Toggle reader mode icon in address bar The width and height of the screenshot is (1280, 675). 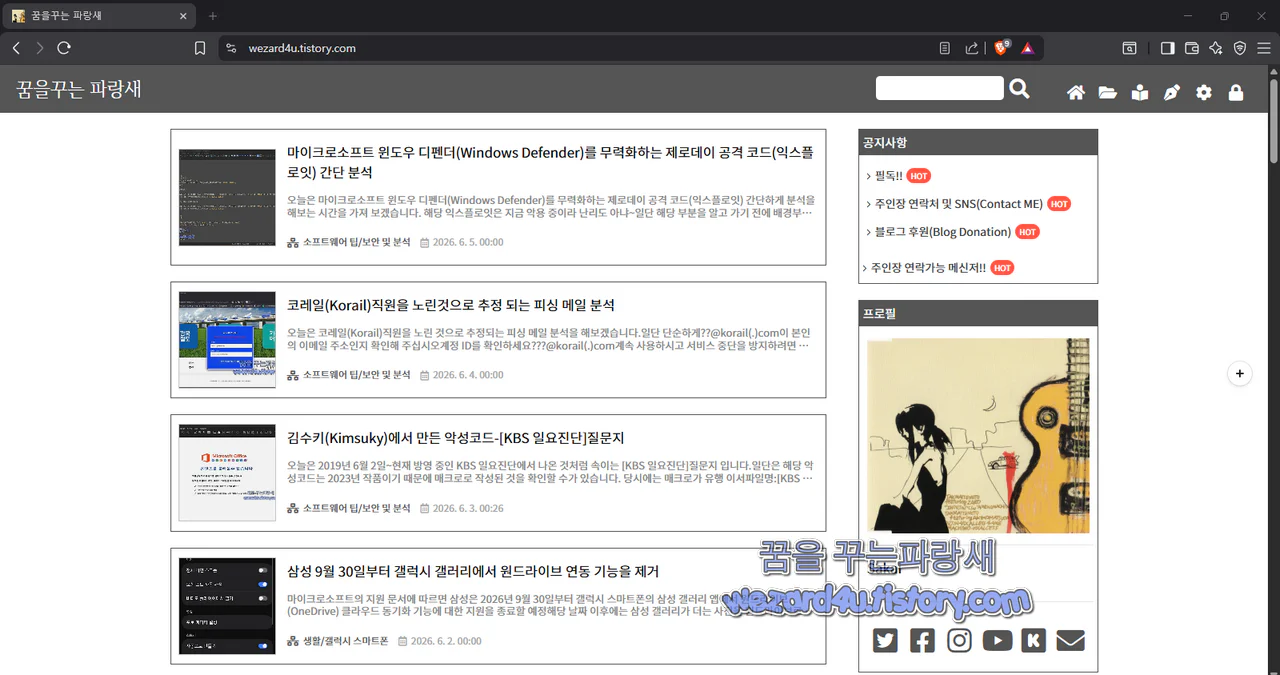coord(945,48)
